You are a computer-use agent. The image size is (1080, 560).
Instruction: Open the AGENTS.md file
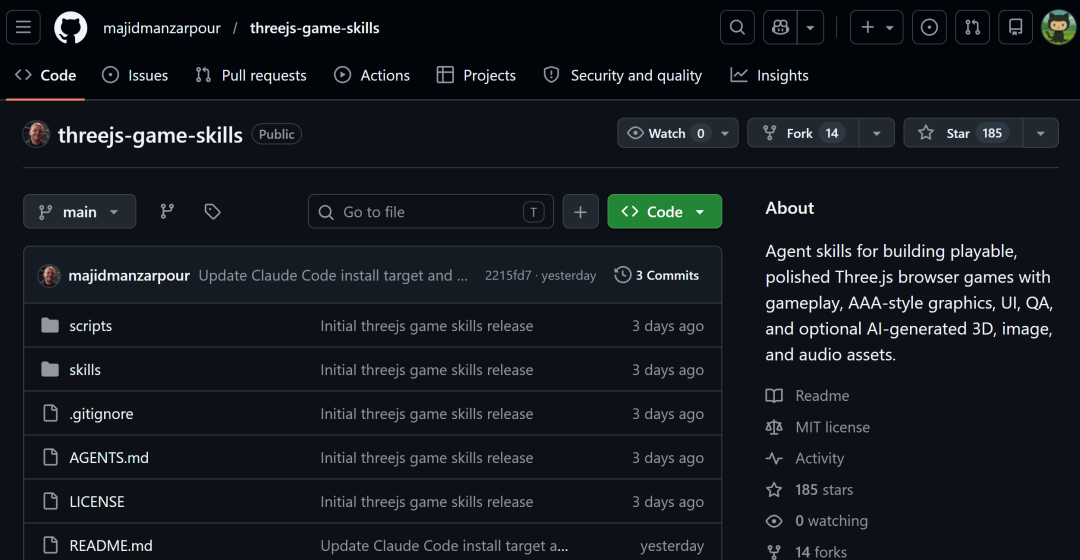(109, 458)
